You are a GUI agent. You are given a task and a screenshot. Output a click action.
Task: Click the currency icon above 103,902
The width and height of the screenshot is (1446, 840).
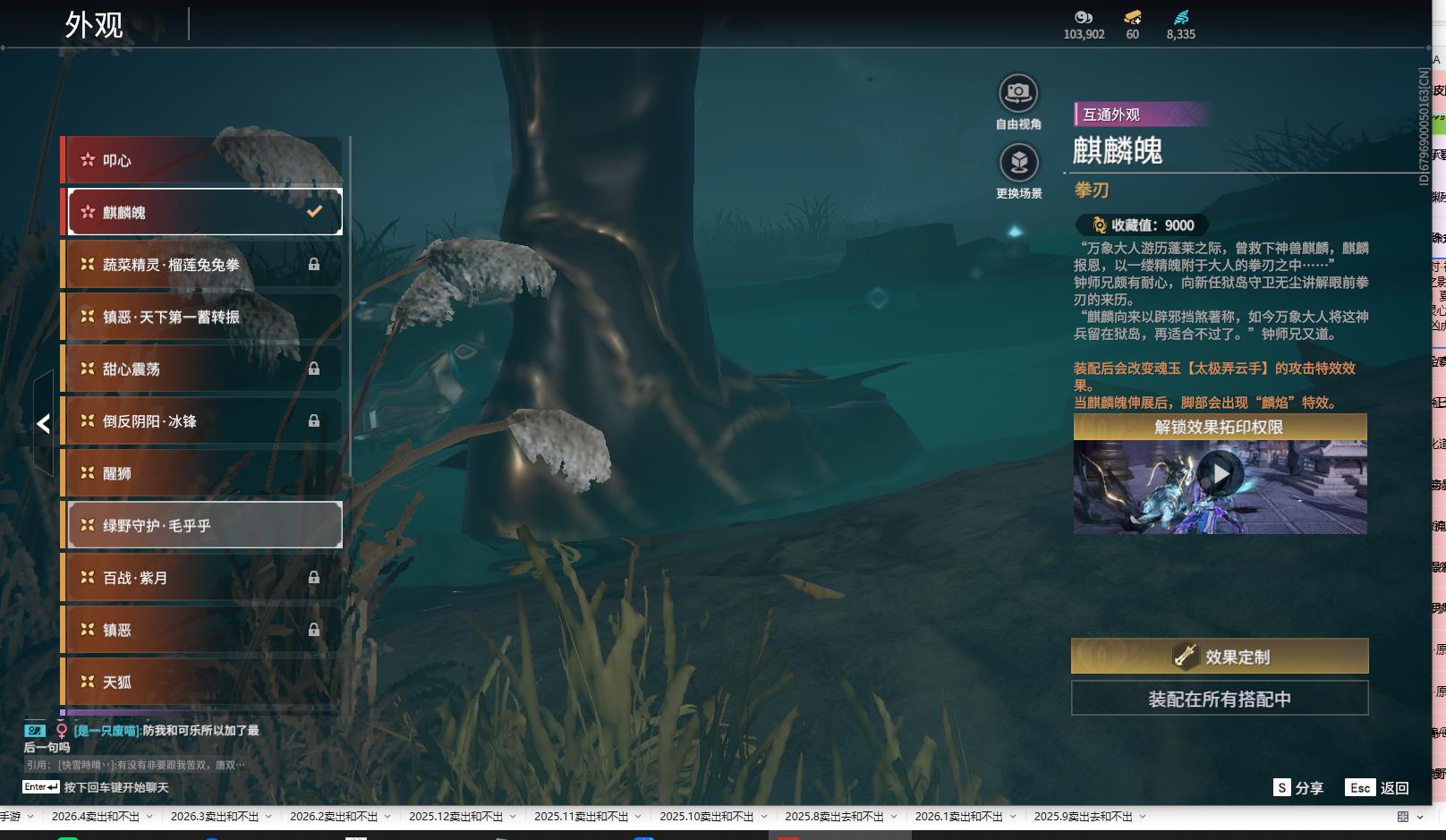click(x=1084, y=17)
